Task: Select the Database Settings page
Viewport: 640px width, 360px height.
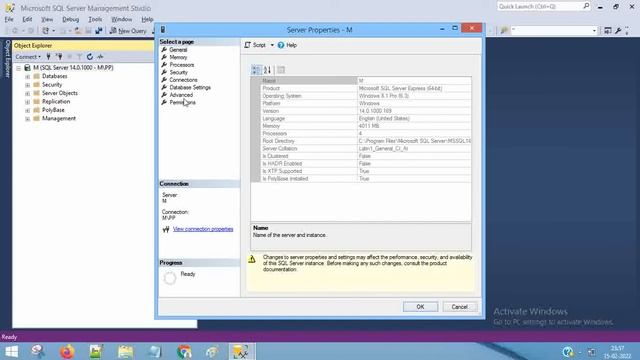Action: [x=190, y=87]
